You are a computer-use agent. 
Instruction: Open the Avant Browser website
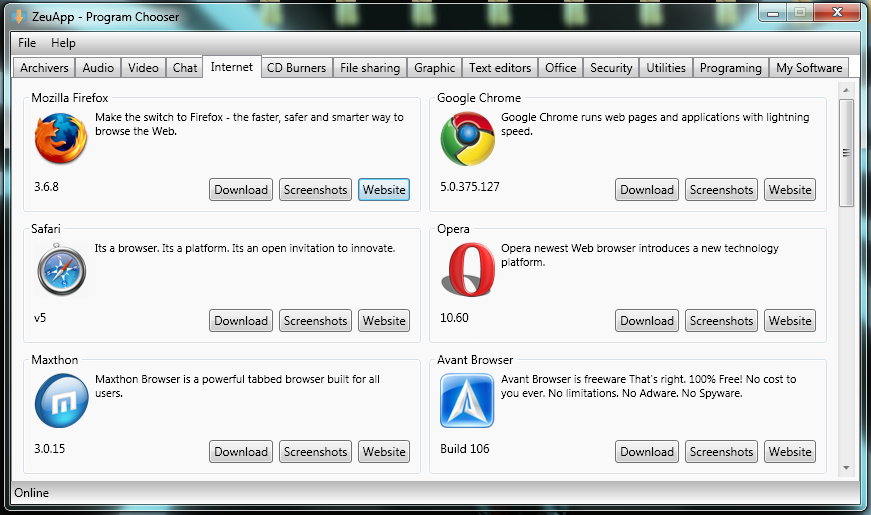click(x=790, y=452)
